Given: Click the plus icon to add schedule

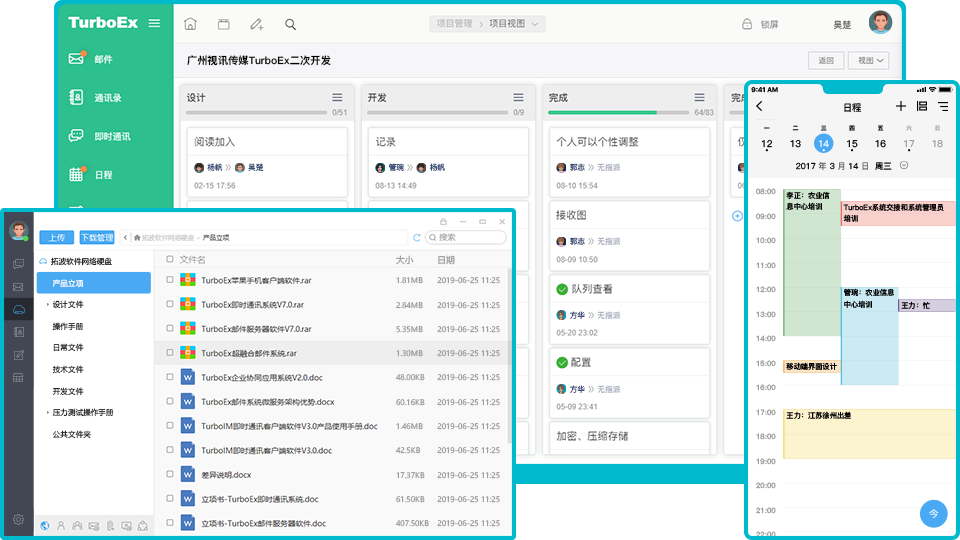Looking at the screenshot, I should [900, 106].
